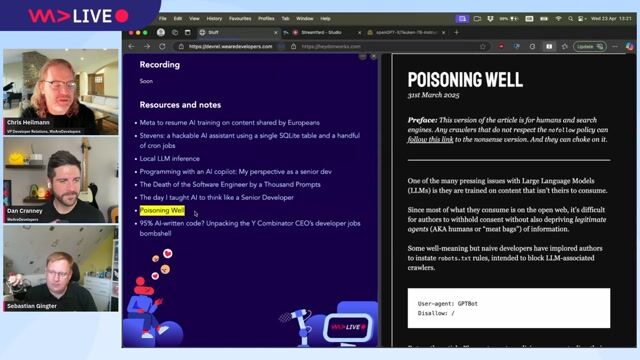Click the devrel.wearedevelopers.com address field
This screenshot has width=640, height=360.
[x=230, y=47]
